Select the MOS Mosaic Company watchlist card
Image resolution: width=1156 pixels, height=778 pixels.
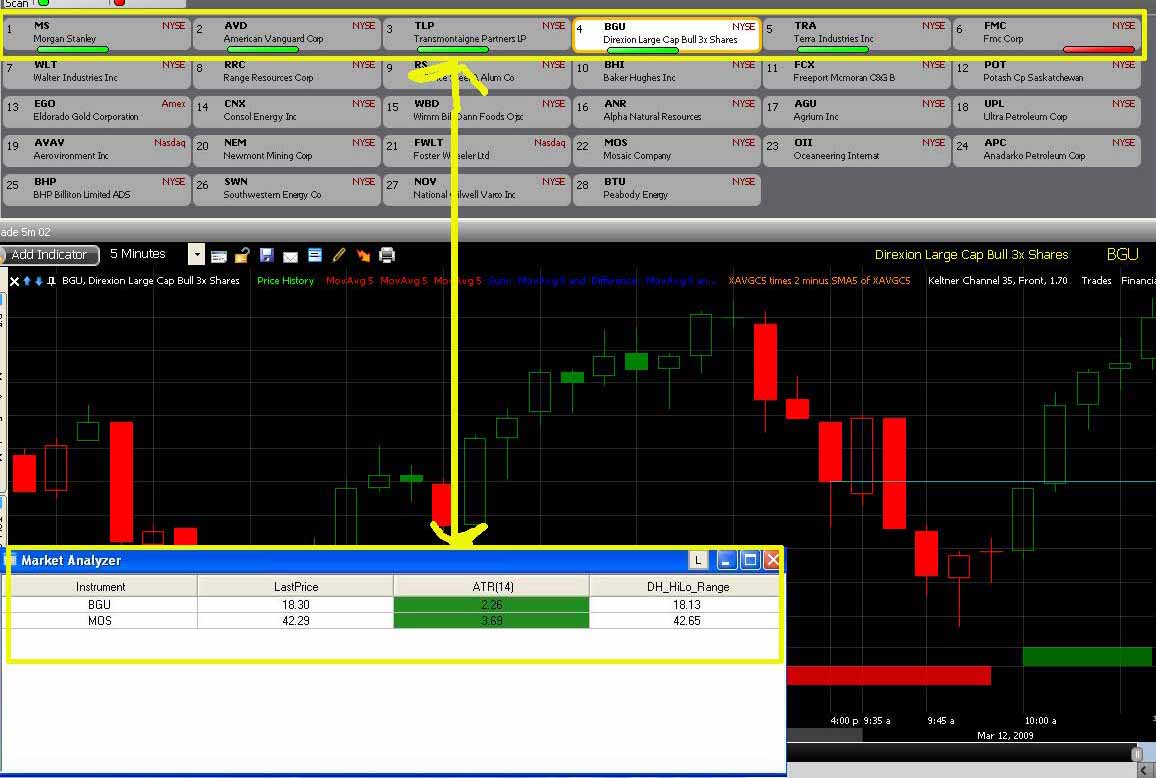tap(666, 150)
